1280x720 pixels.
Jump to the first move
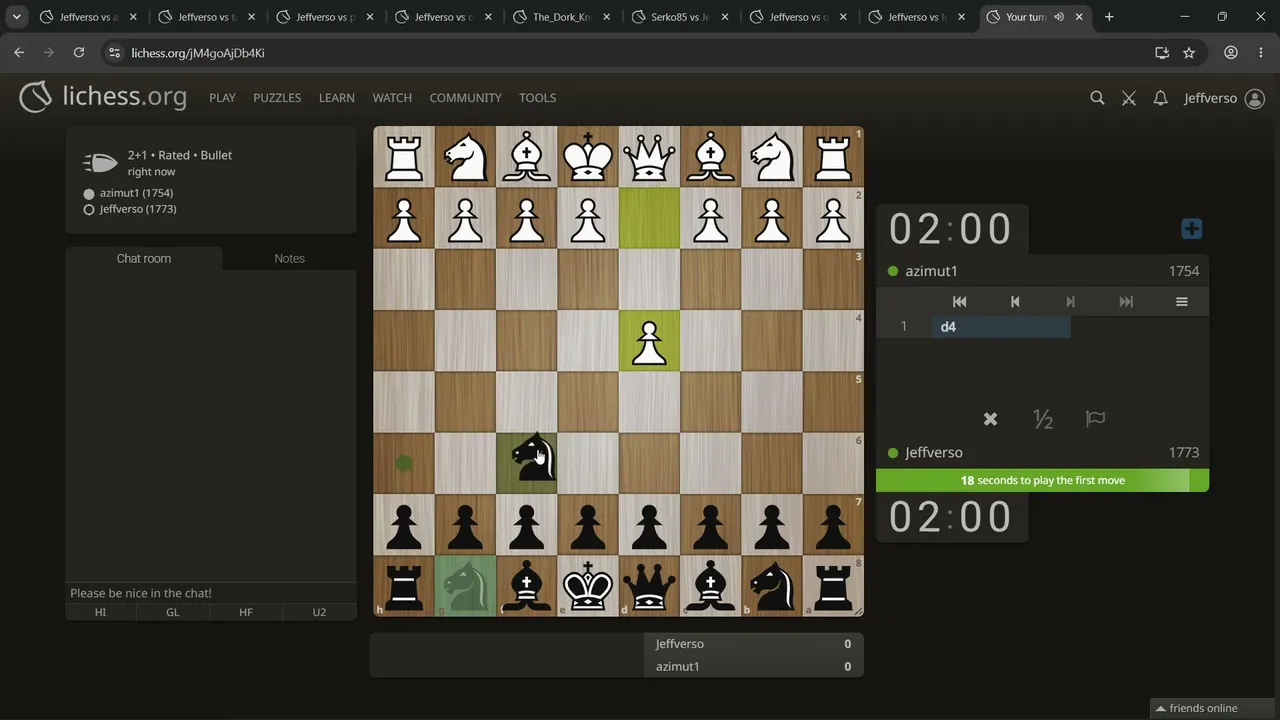click(x=959, y=302)
